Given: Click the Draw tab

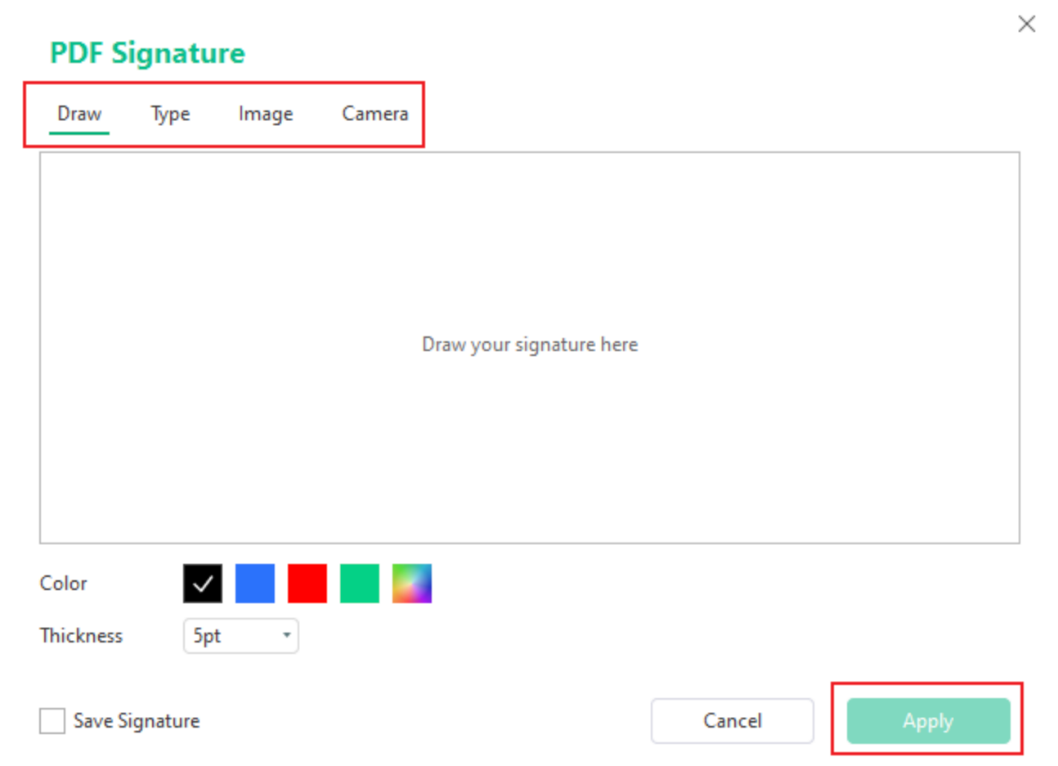Looking at the screenshot, I should 78,113.
